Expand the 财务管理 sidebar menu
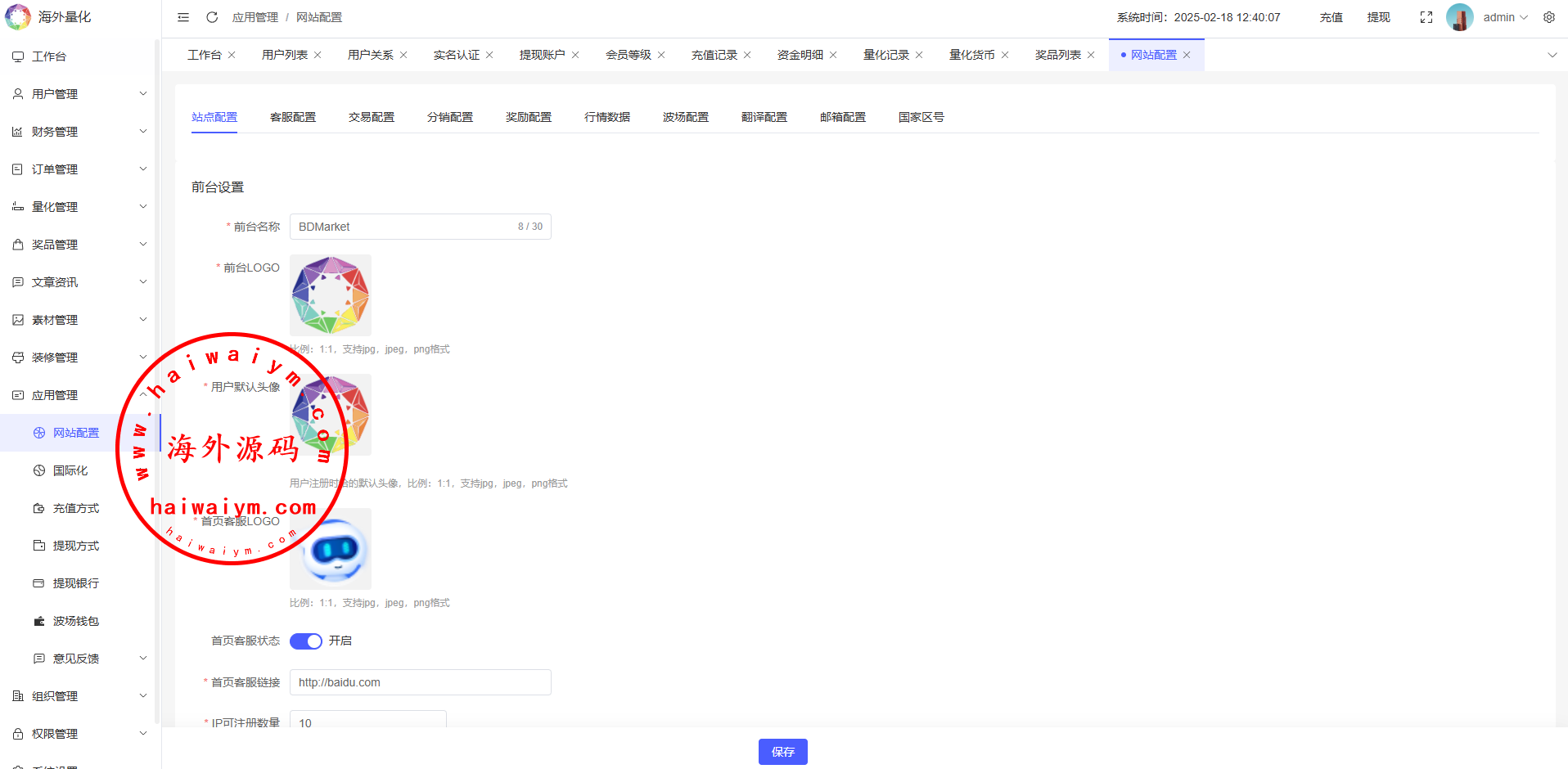Viewport: 1568px width, 769px height. (x=79, y=132)
